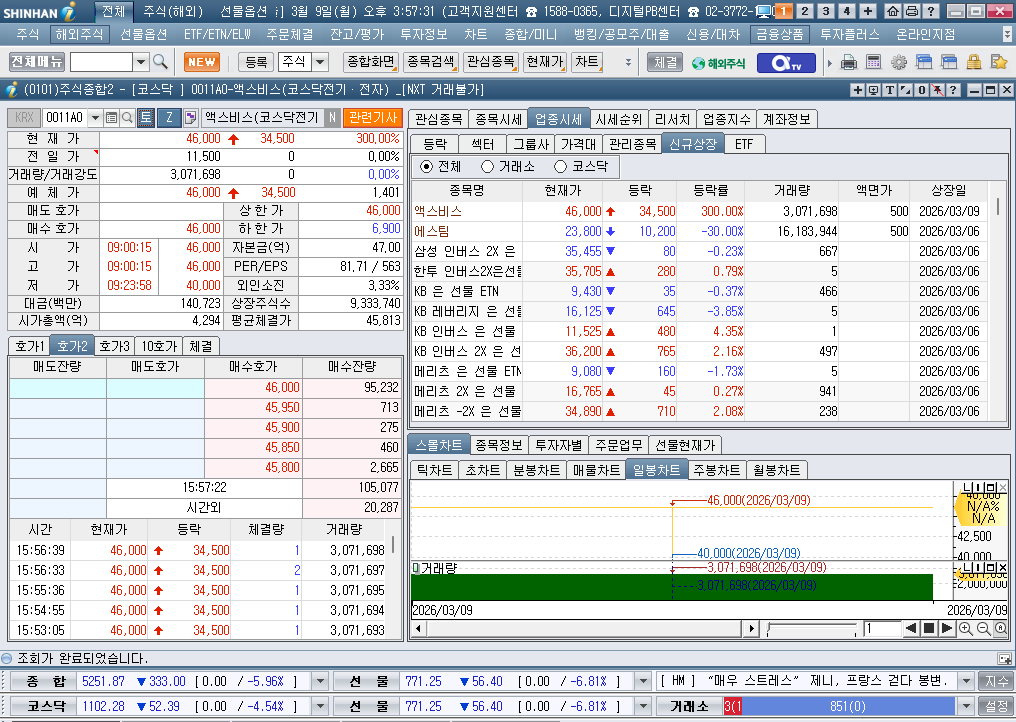Viewport: 1016px width, 722px height.
Task: Click the question mark help icon in title bar
Action: click(930, 11)
